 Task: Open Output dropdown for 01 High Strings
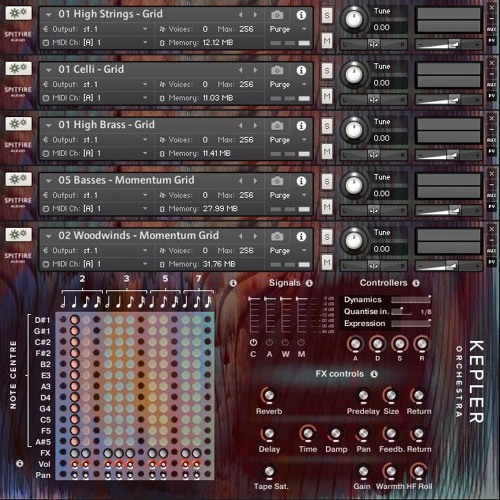(145, 29)
